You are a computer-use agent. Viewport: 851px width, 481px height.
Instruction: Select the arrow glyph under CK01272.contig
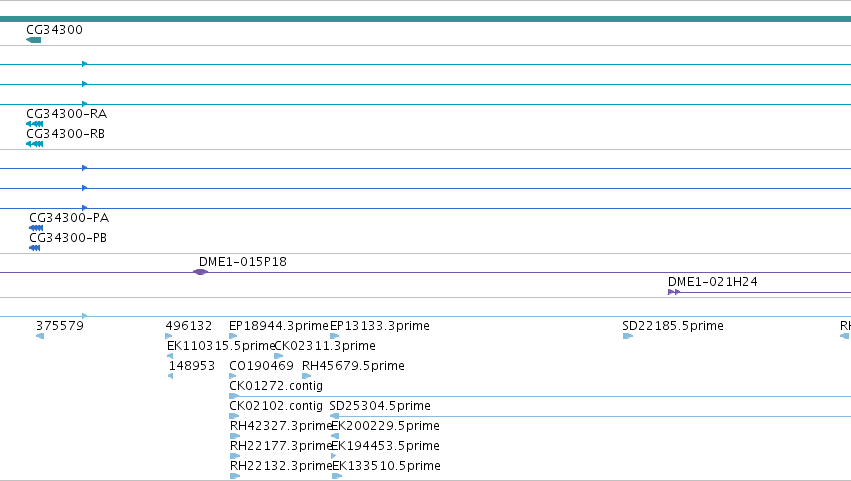pyautogui.click(x=234, y=396)
